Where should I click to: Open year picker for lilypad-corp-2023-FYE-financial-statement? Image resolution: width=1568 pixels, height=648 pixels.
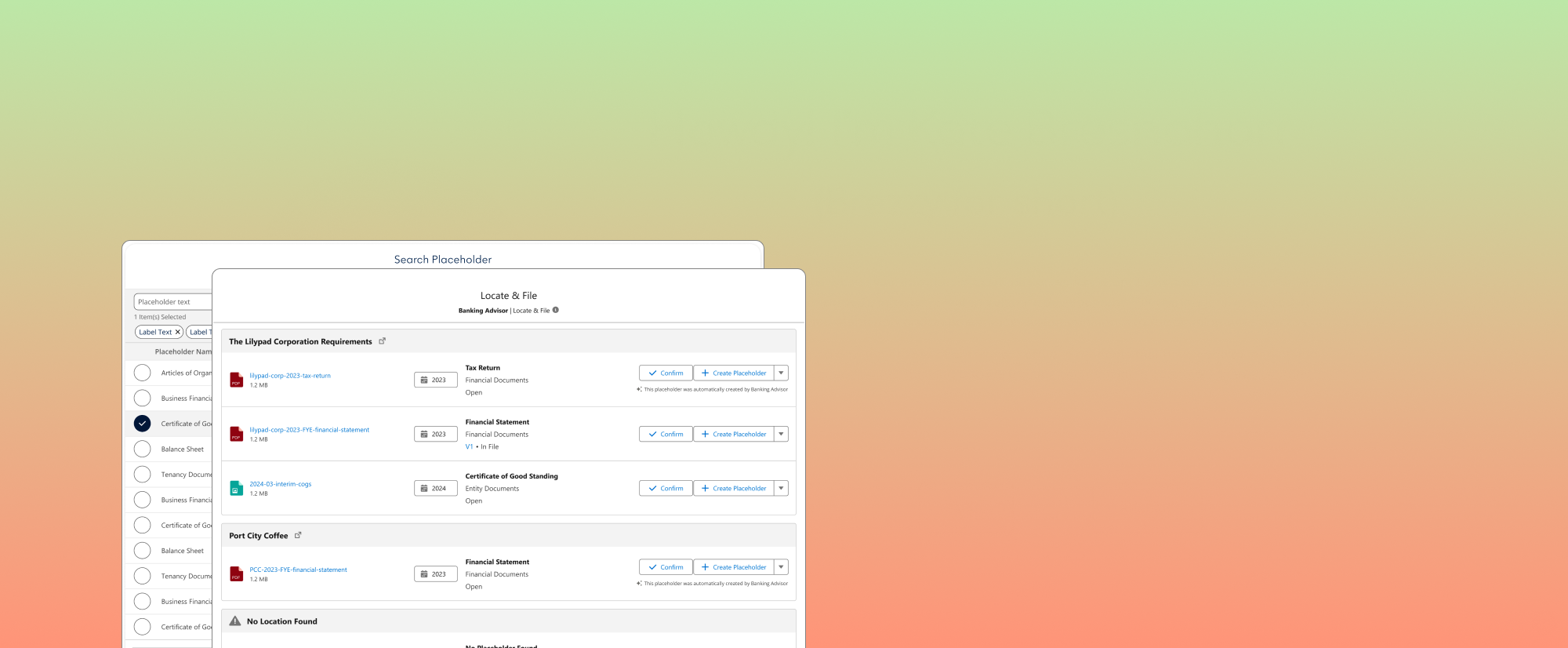pos(436,434)
